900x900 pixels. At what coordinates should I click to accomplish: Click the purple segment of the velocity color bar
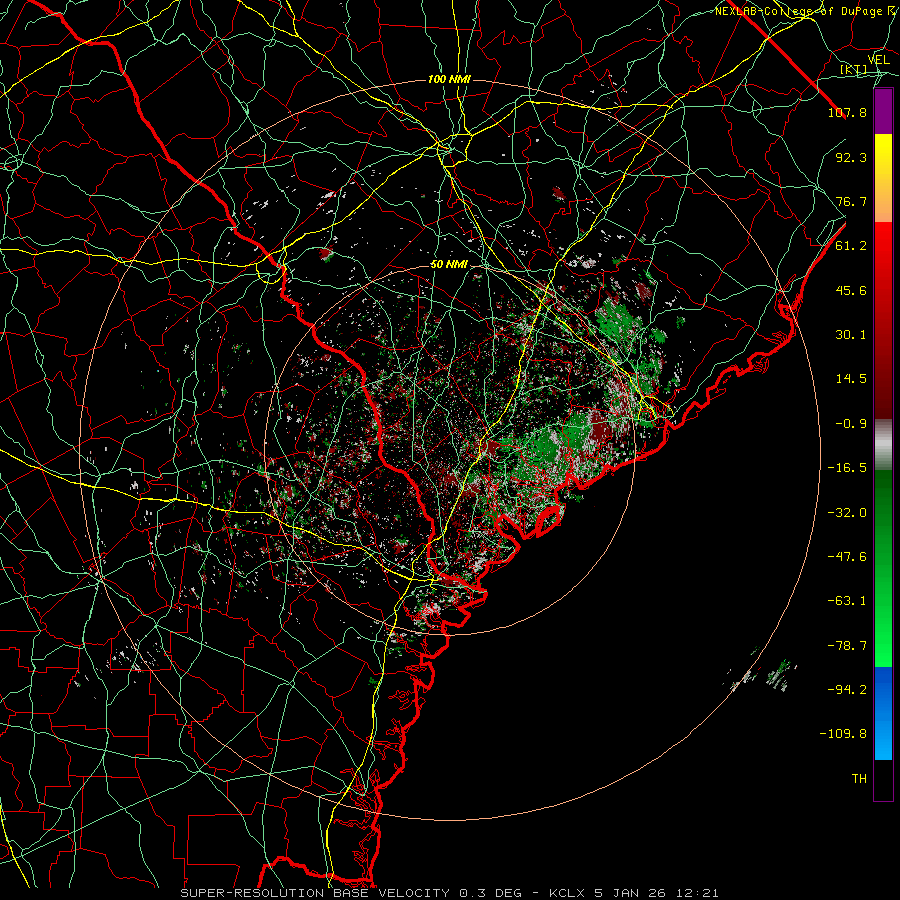(x=883, y=111)
